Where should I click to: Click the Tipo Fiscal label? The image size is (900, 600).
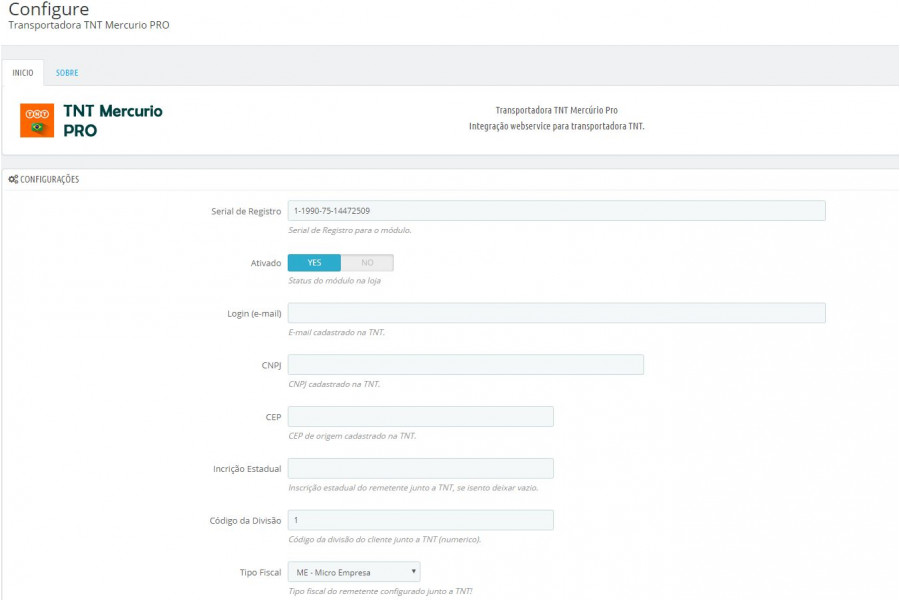[x=261, y=572]
